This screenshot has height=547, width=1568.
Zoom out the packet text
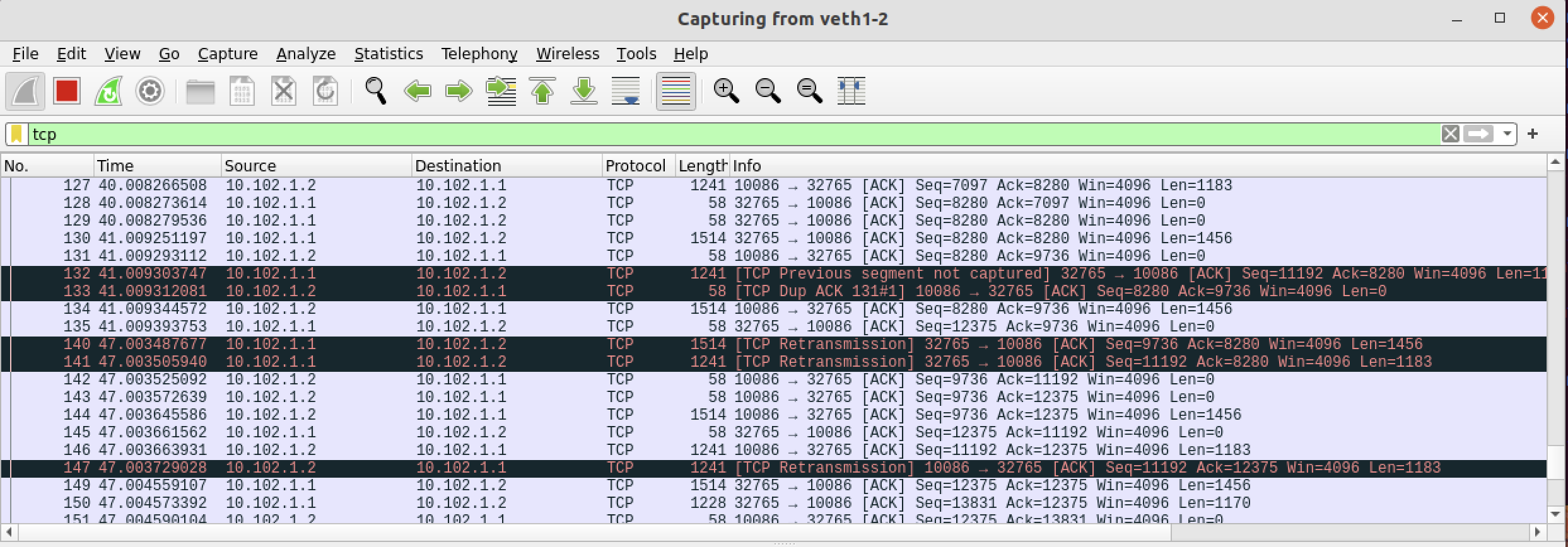[768, 91]
